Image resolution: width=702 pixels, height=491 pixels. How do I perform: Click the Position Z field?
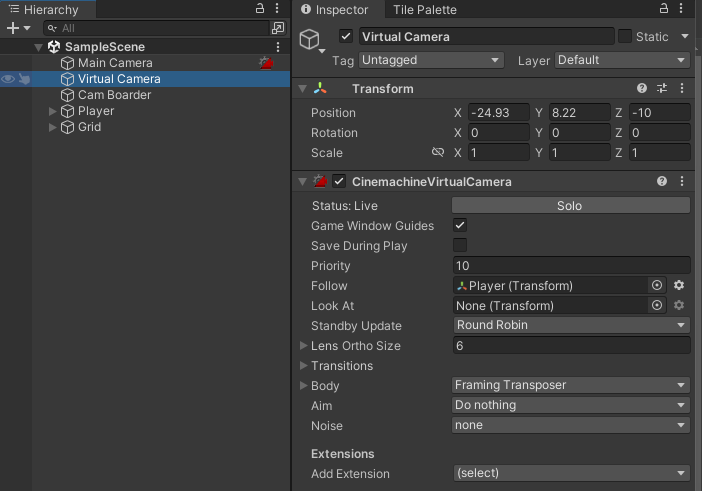coord(659,113)
